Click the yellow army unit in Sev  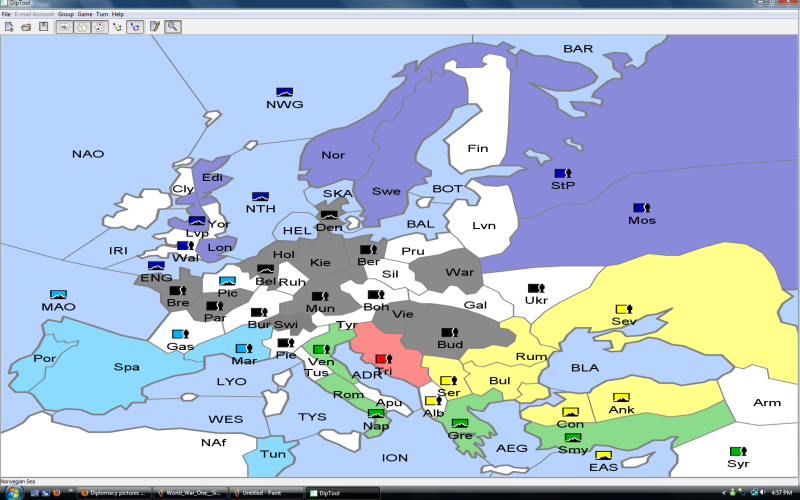click(x=623, y=310)
